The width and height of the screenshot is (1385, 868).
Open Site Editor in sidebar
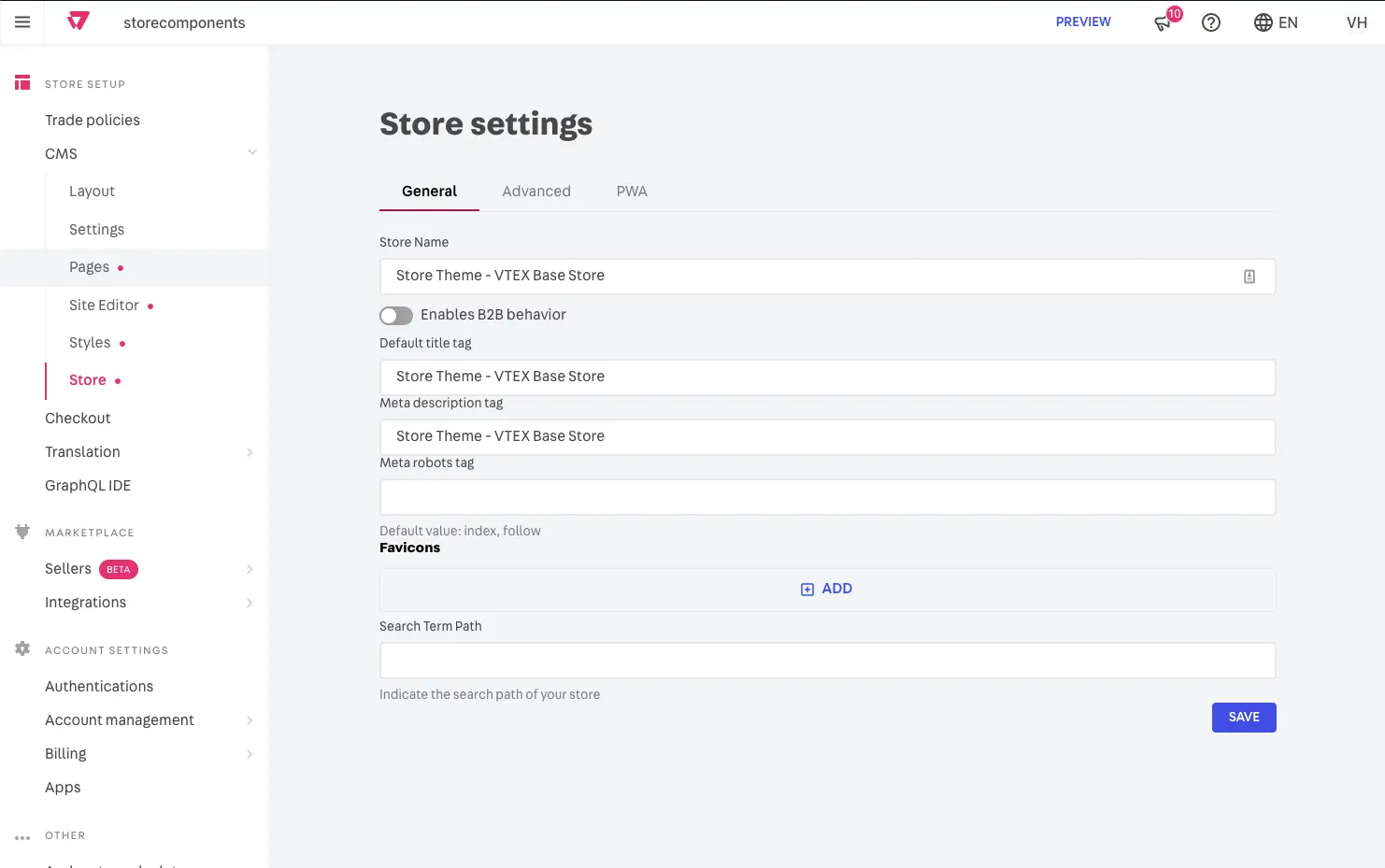tap(104, 306)
